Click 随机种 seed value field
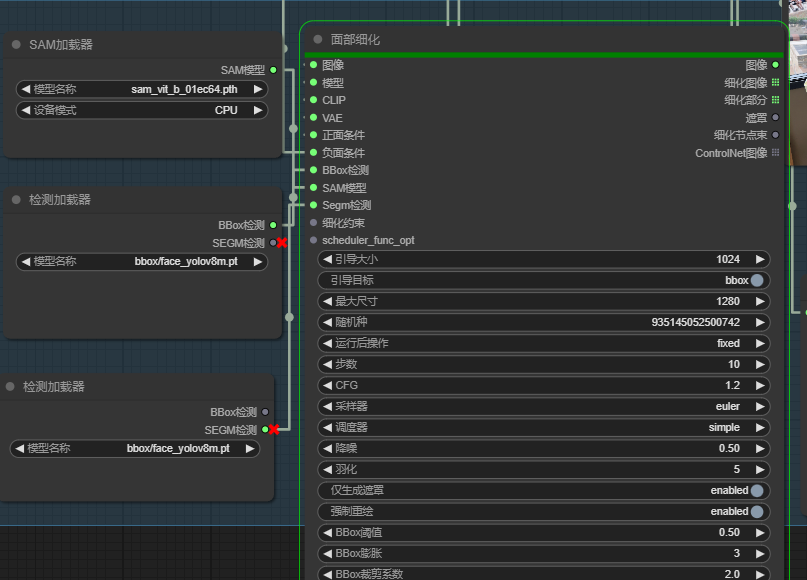Screen dimensions: 807x580 tap(543, 322)
